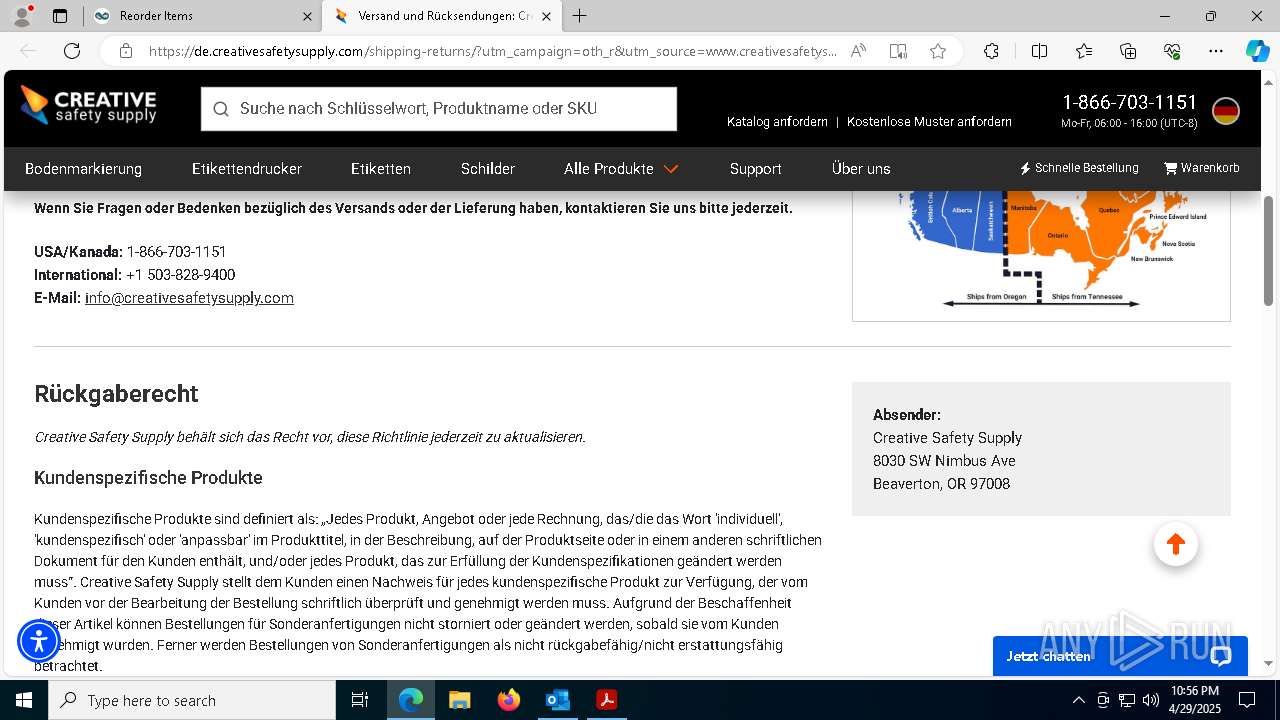Click the orange scroll-to-top arrow

[x=1175, y=544]
